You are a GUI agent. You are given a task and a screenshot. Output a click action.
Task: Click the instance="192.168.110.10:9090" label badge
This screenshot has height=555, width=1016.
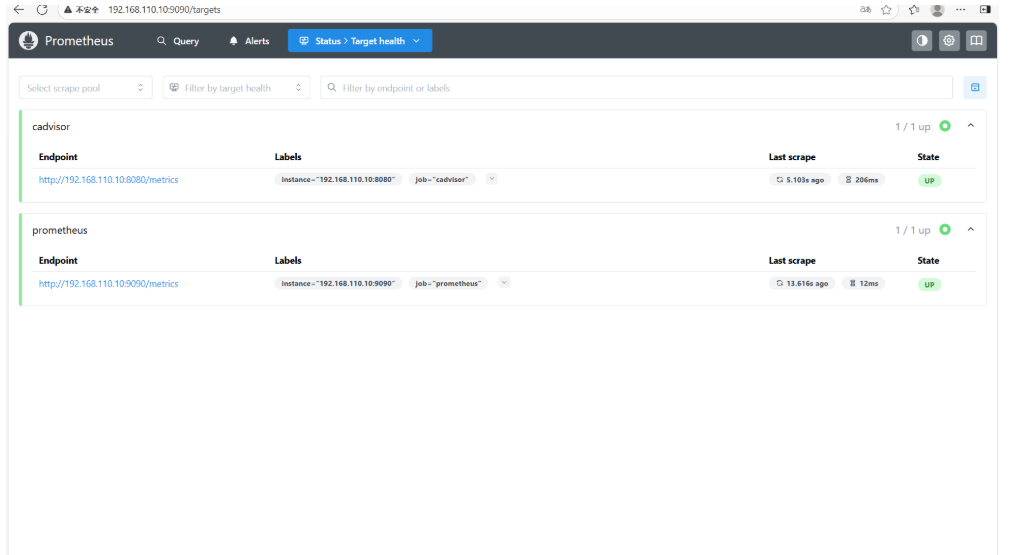[x=338, y=283]
